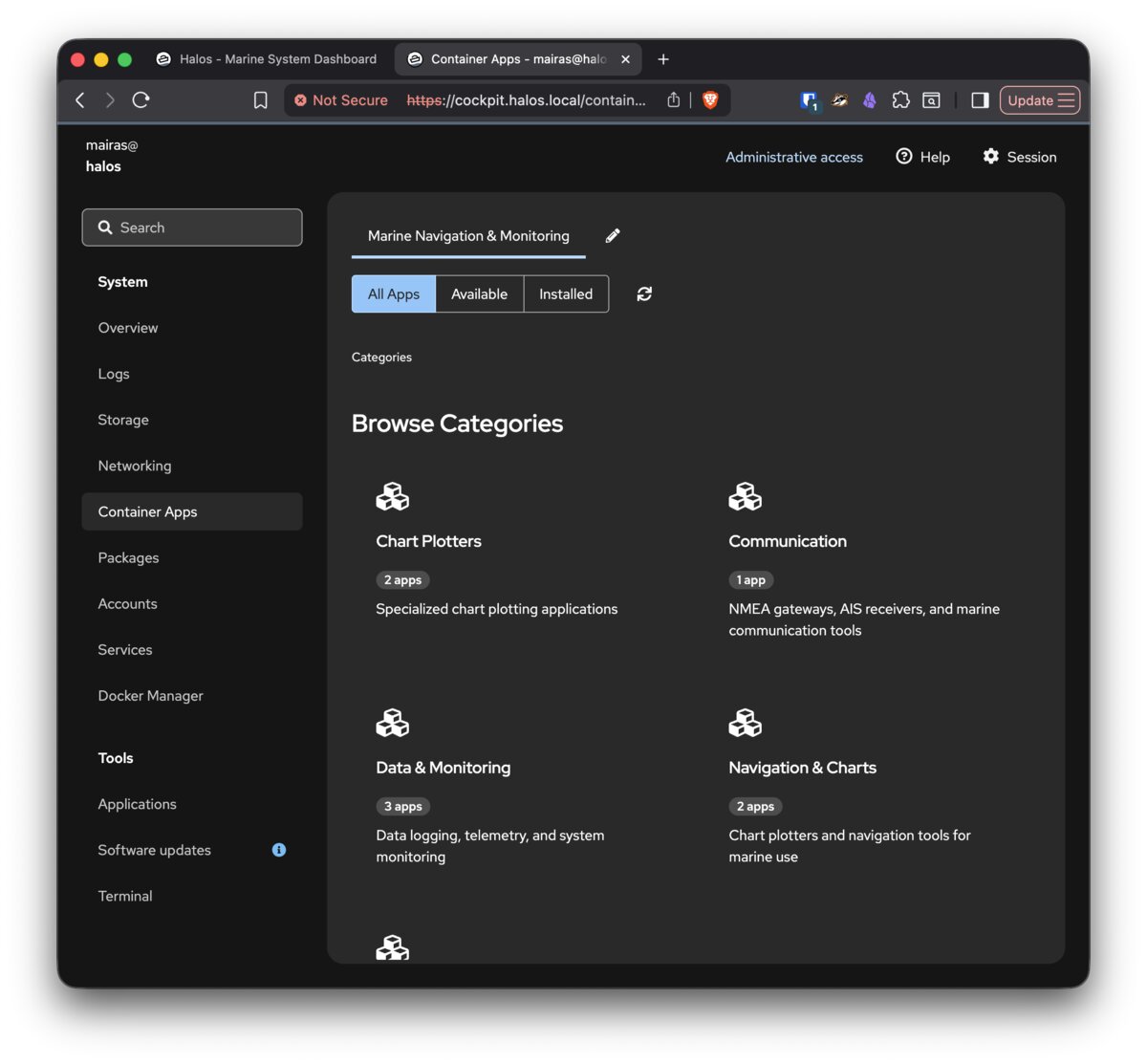Open the Help dropdown

[921, 157]
